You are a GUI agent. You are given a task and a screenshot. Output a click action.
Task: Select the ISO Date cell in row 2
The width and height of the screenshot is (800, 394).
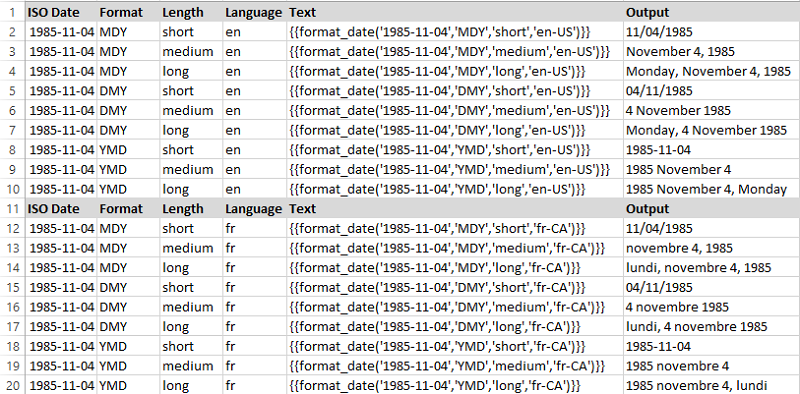[61, 32]
